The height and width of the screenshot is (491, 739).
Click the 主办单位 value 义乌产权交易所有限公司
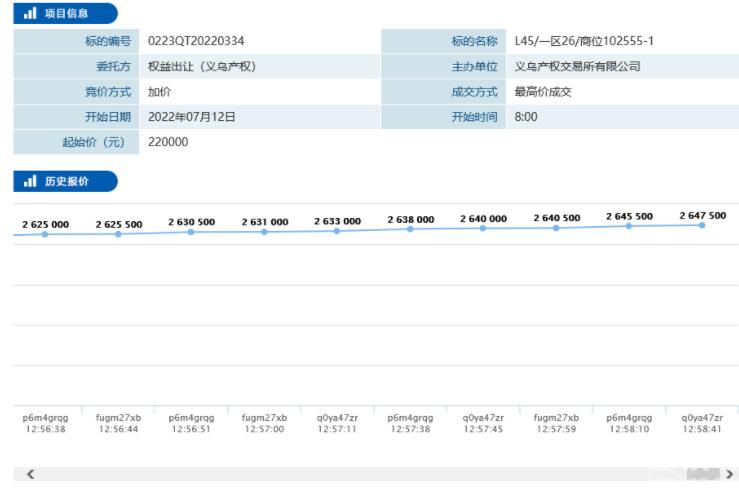[x=577, y=67]
